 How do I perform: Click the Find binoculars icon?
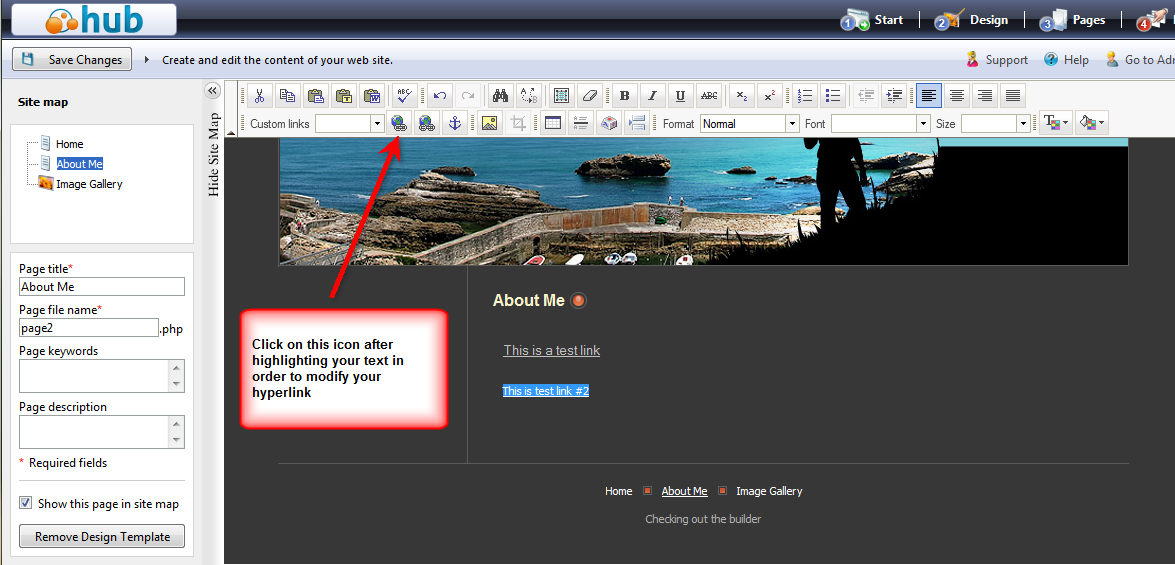pyautogui.click(x=501, y=96)
